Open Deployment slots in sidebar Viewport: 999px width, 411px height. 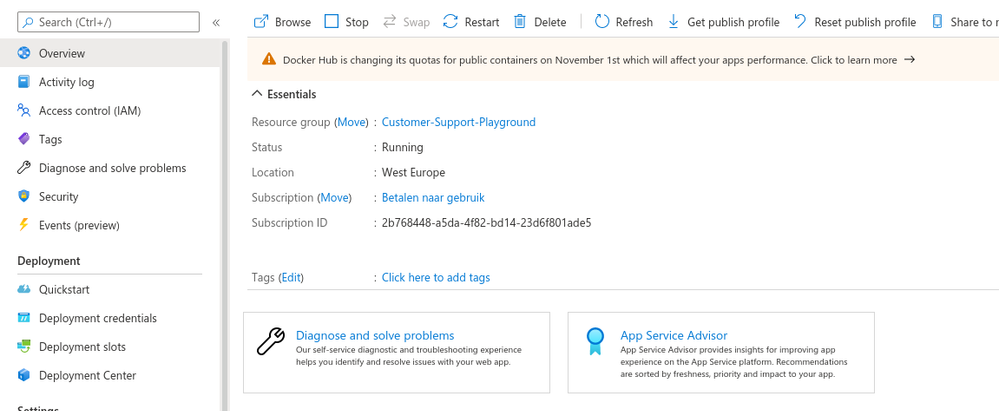[x=82, y=347]
